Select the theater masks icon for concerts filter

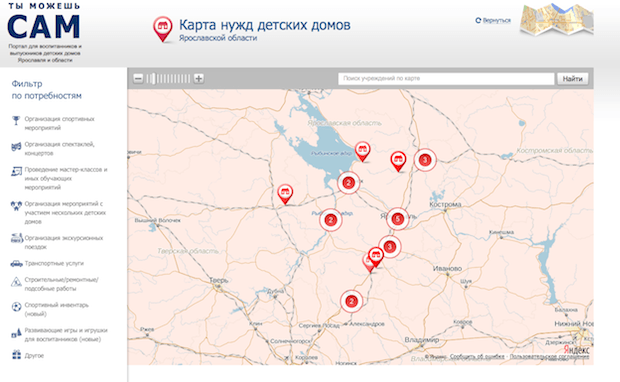point(16,147)
